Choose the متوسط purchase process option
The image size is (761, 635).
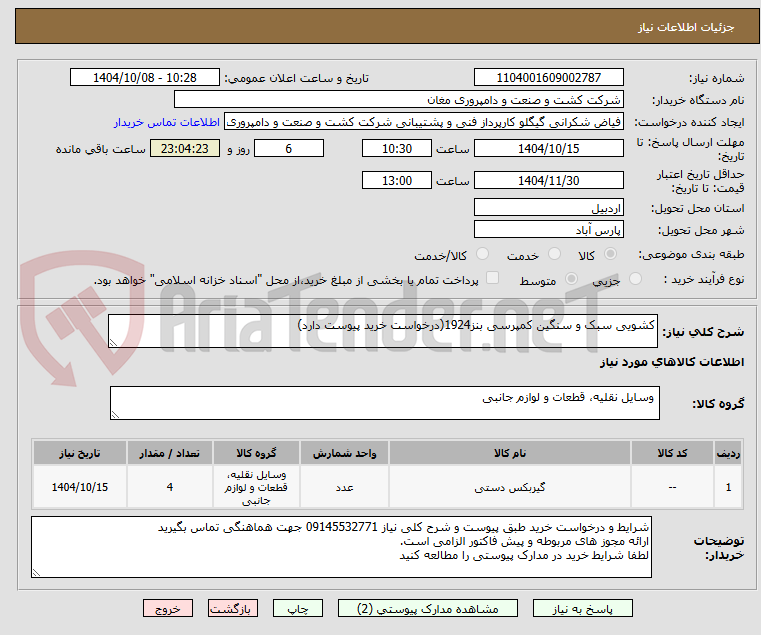572,279
